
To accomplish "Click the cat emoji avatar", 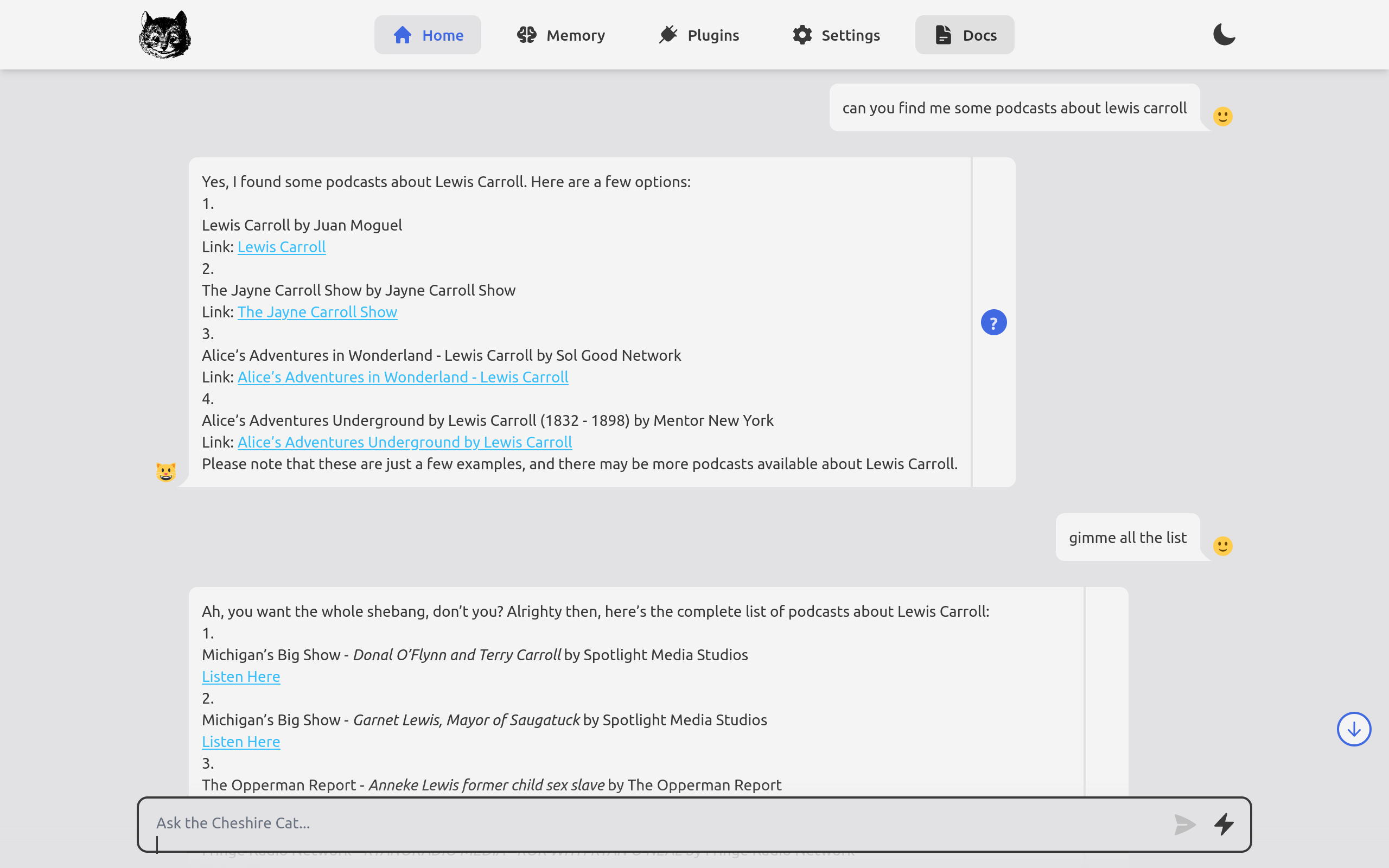I will click(x=166, y=472).
